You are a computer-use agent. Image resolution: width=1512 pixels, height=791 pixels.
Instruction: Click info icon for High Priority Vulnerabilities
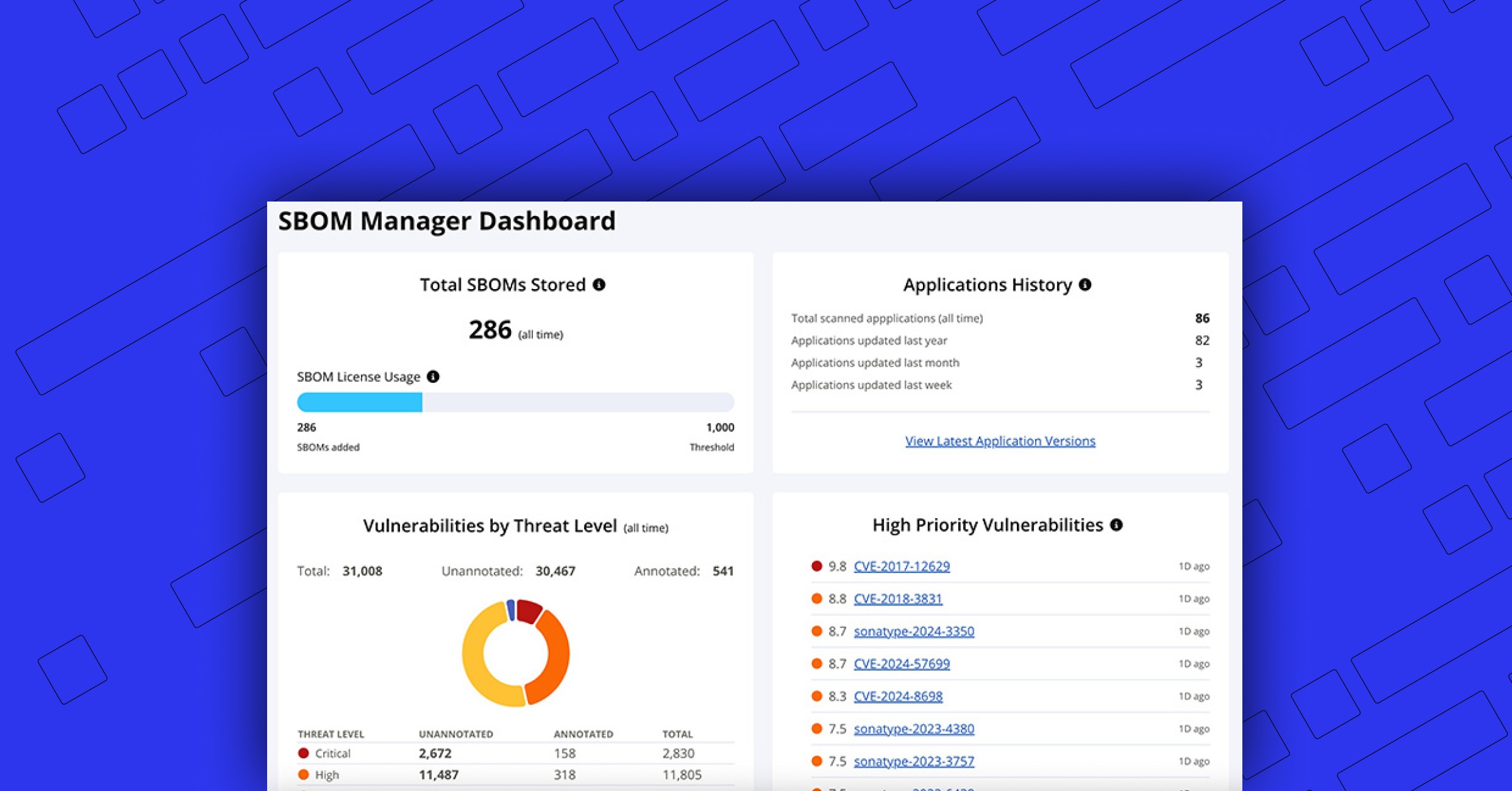(x=1116, y=525)
